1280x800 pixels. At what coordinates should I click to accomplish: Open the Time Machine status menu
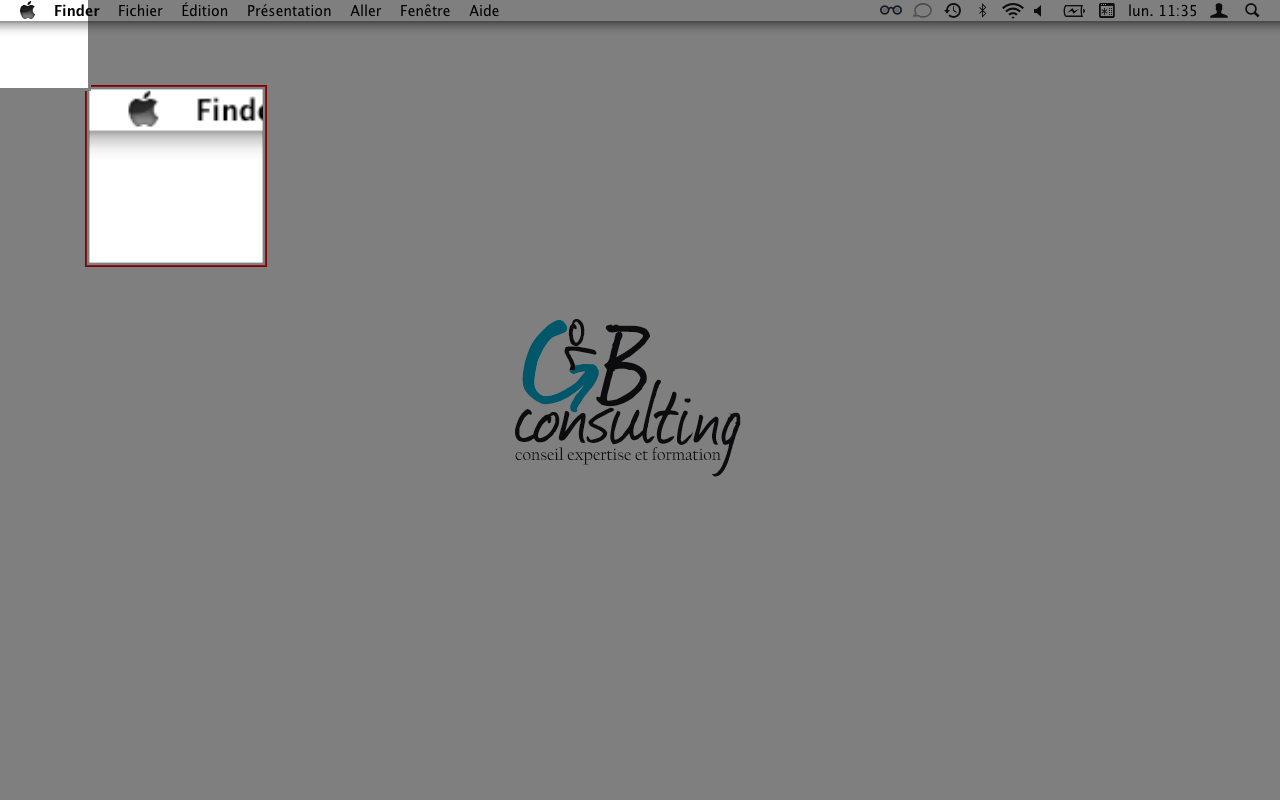click(x=953, y=11)
